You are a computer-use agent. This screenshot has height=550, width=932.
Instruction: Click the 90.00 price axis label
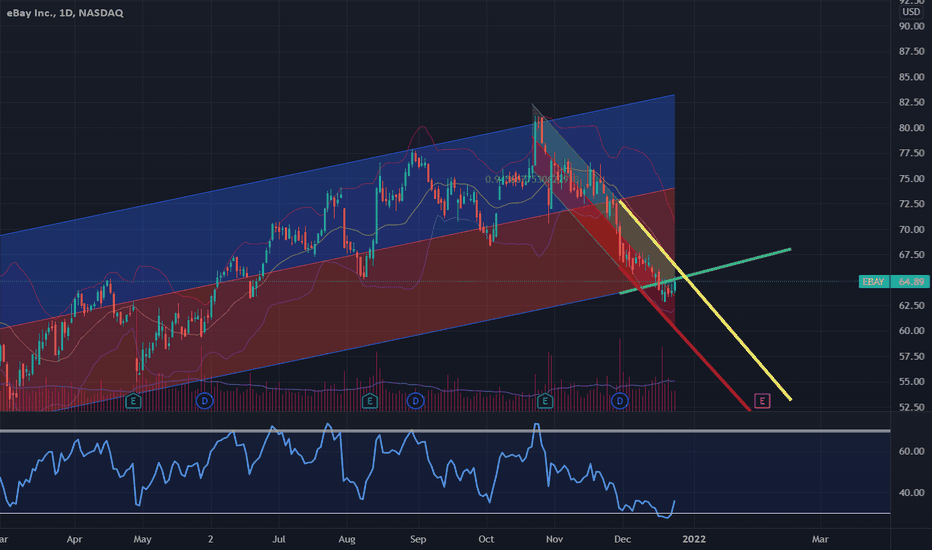click(911, 26)
